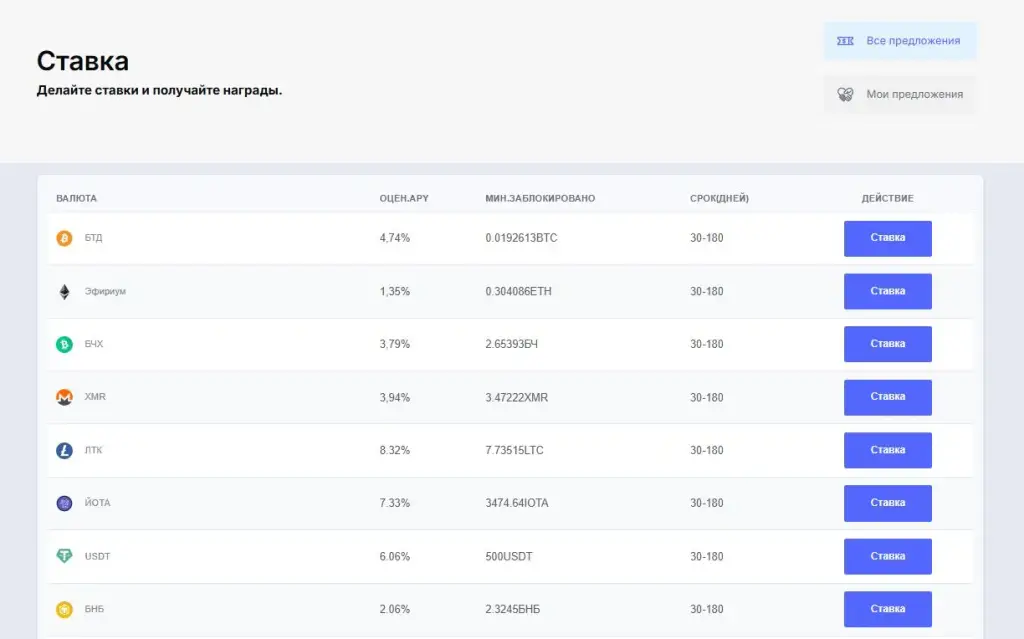The image size is (1024, 639).
Task: Click the Litecoin ЛТК icon
Action: click(64, 450)
